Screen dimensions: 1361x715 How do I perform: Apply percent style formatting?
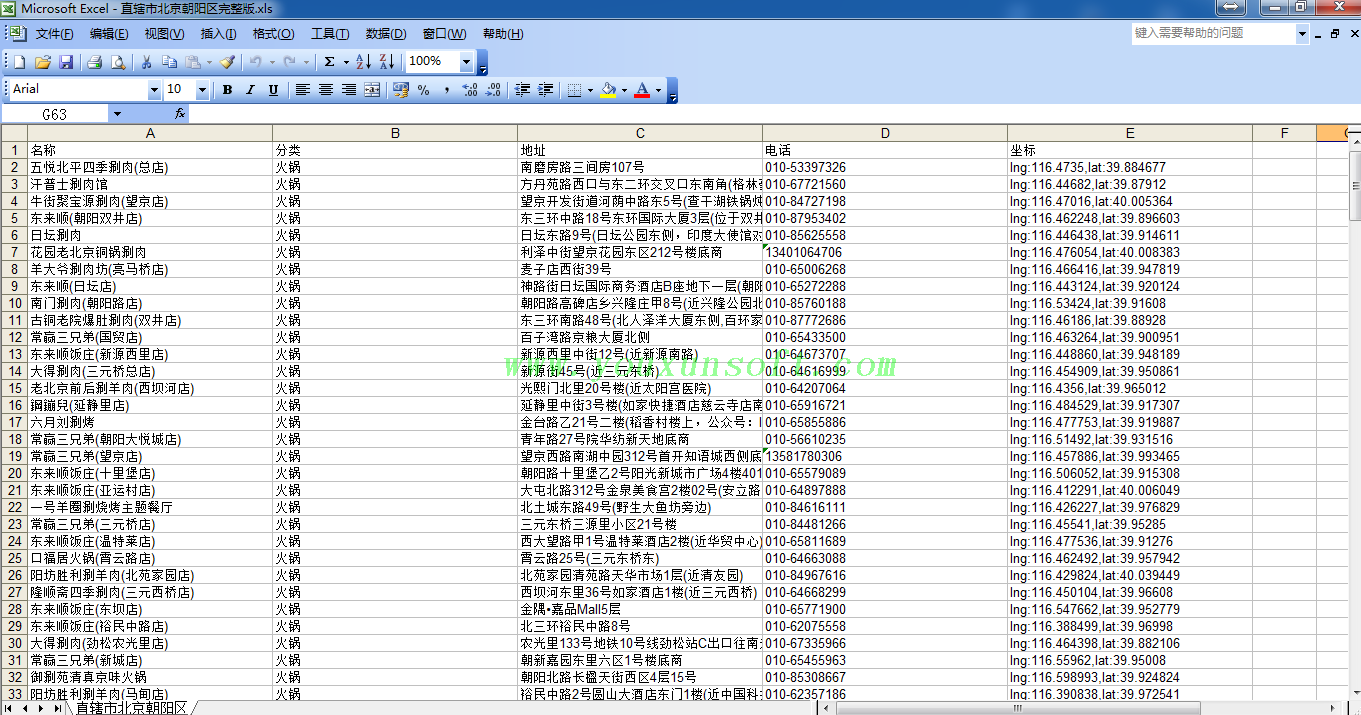[424, 90]
